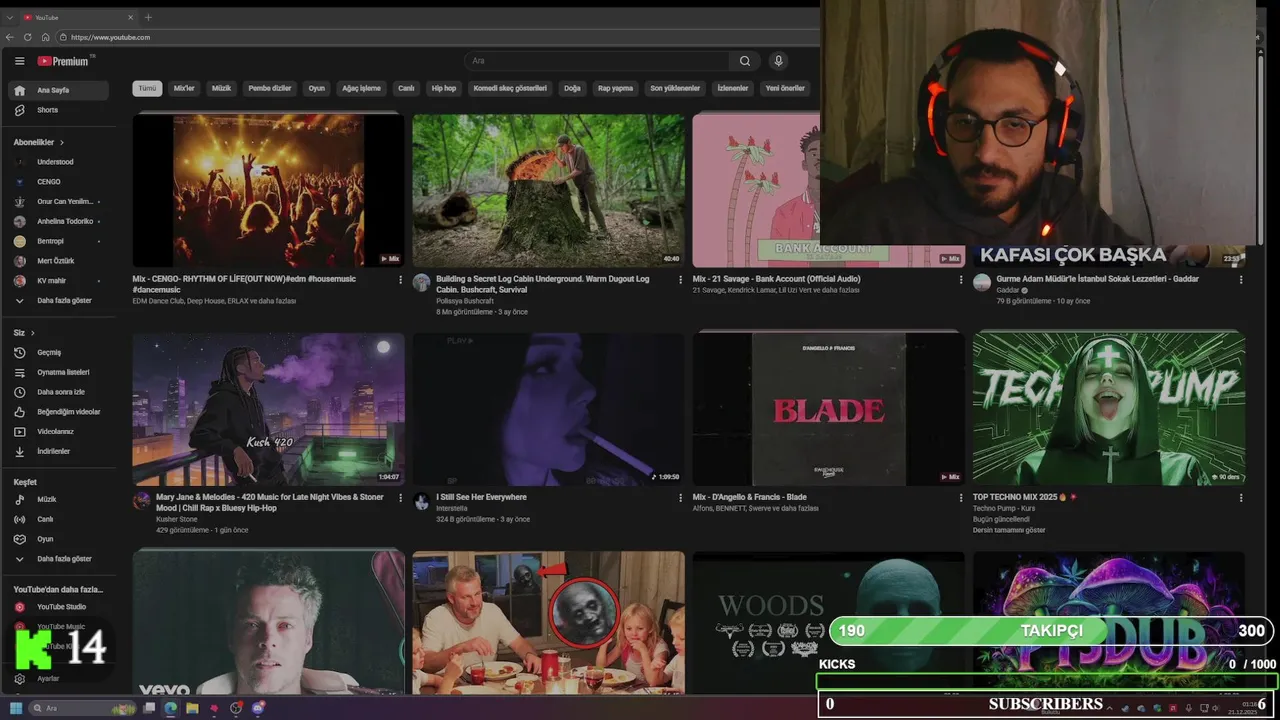Open YouTube Studio in the sidebar
Screen dimensions: 1280x720
(x=58, y=607)
